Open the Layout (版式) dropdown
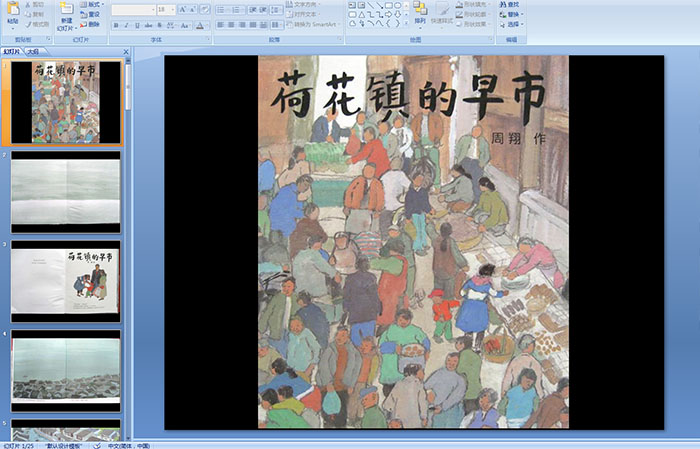This screenshot has width=700, height=449. (x=92, y=4)
